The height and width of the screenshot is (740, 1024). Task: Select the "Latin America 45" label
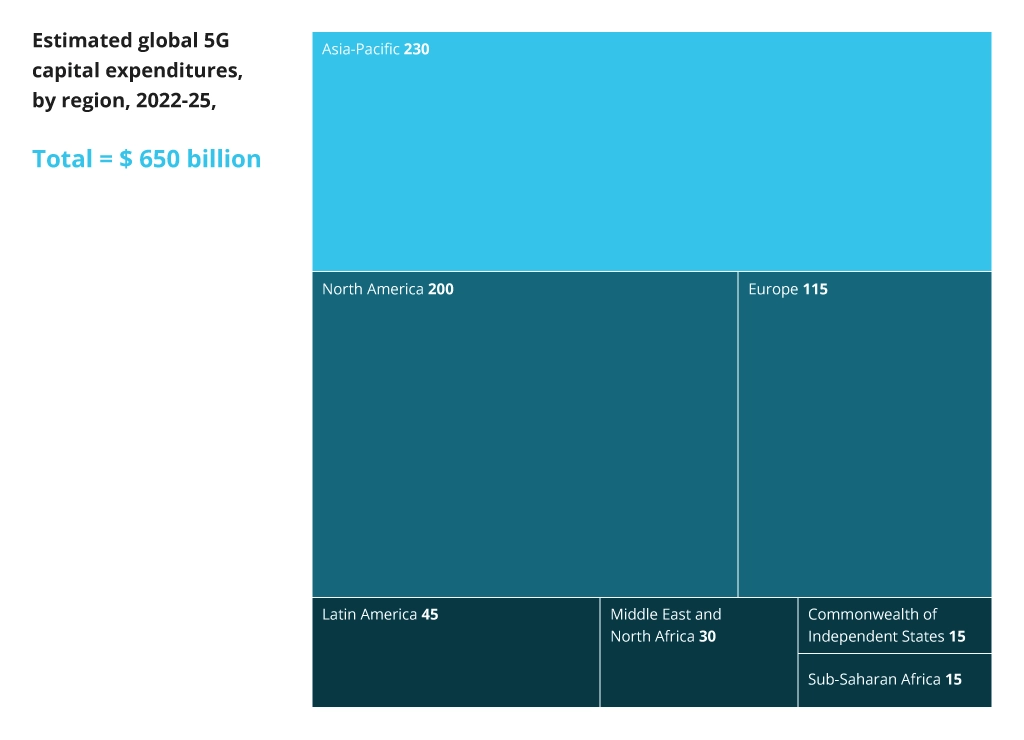click(380, 614)
